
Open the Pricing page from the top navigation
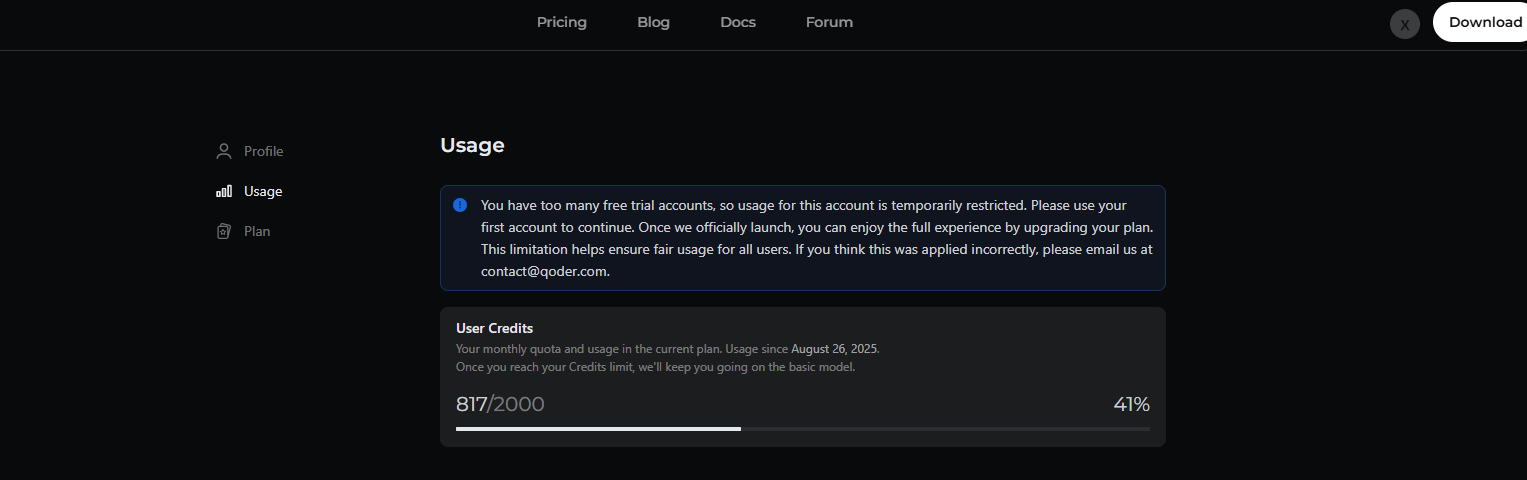[562, 22]
